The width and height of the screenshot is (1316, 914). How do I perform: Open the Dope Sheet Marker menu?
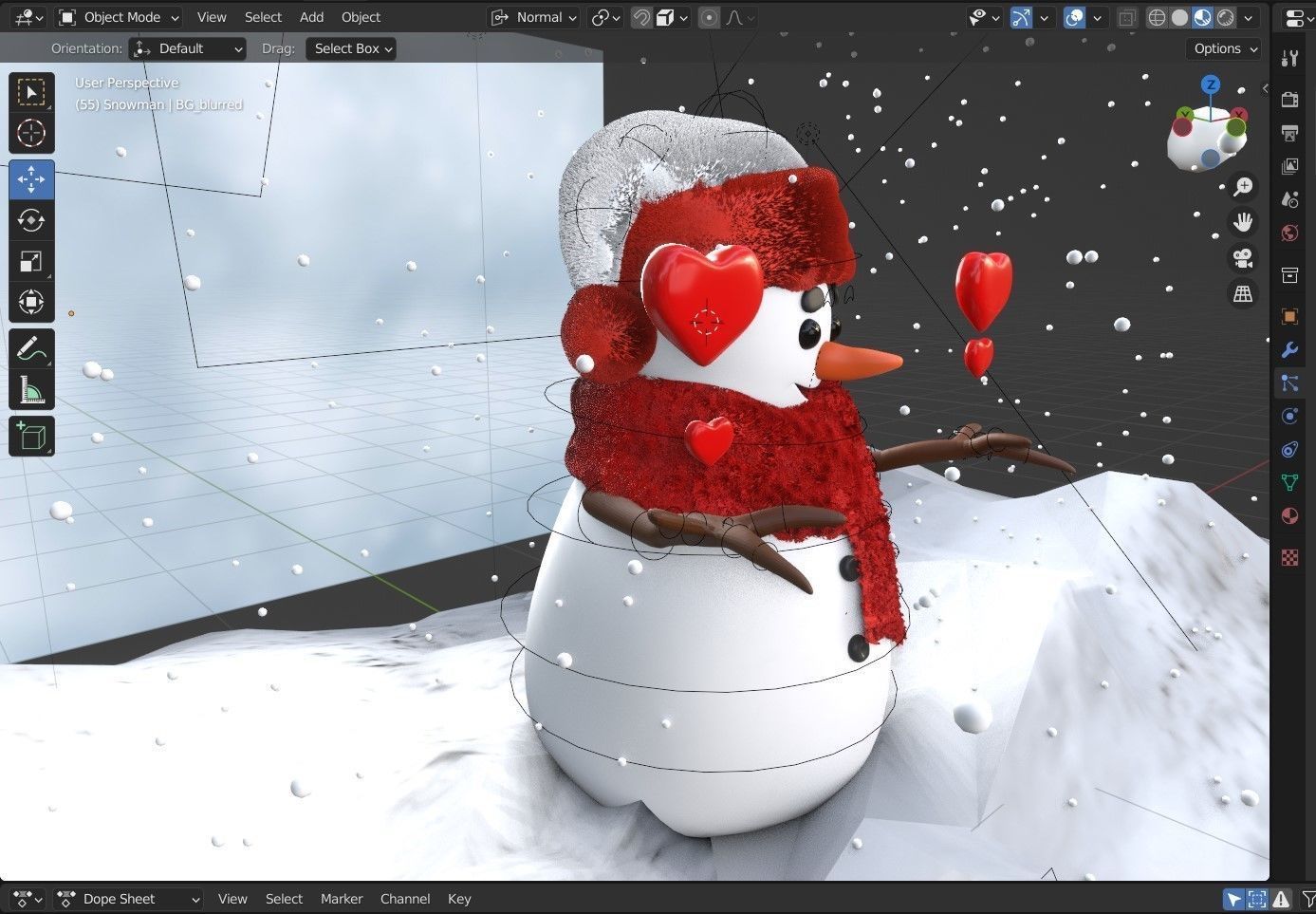342,899
